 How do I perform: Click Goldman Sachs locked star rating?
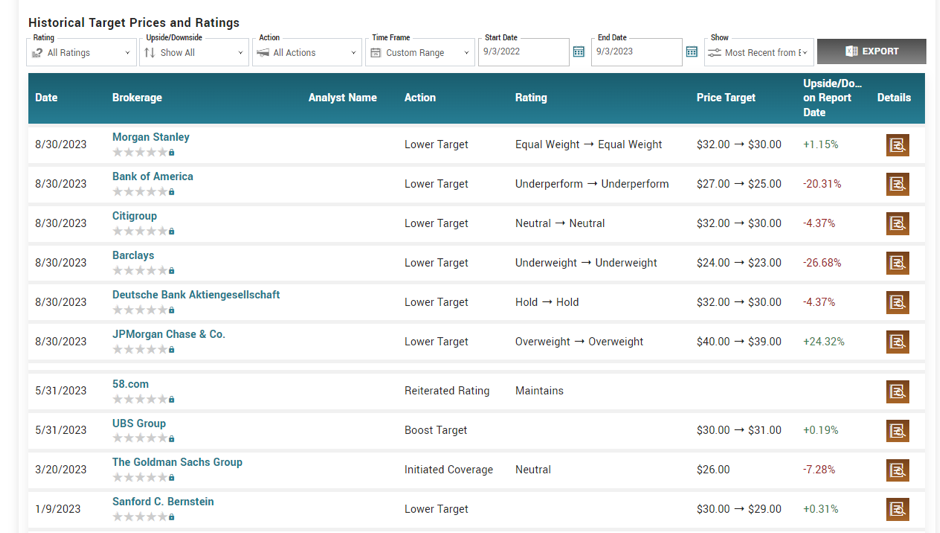[143, 478]
